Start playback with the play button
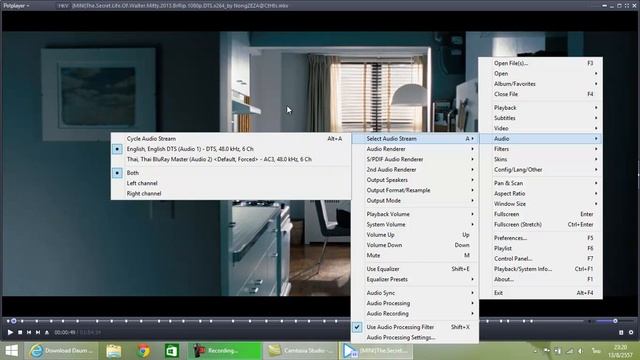The image size is (640, 360). [x=10, y=332]
